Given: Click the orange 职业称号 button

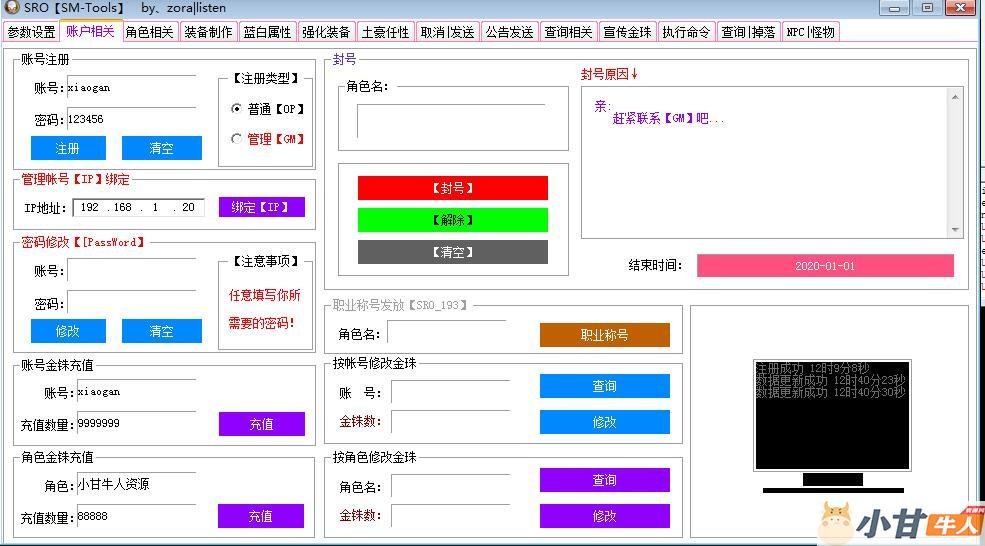Looking at the screenshot, I should pyautogui.click(x=604, y=335).
